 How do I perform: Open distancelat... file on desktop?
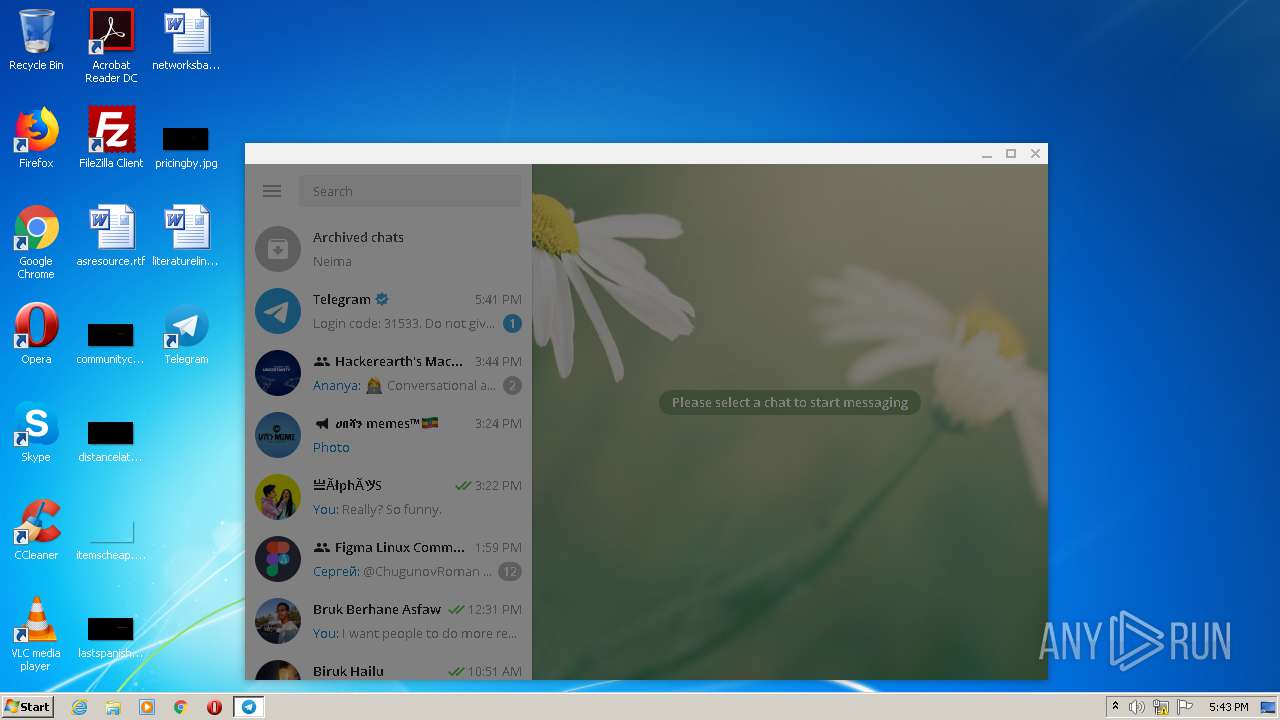[111, 440]
